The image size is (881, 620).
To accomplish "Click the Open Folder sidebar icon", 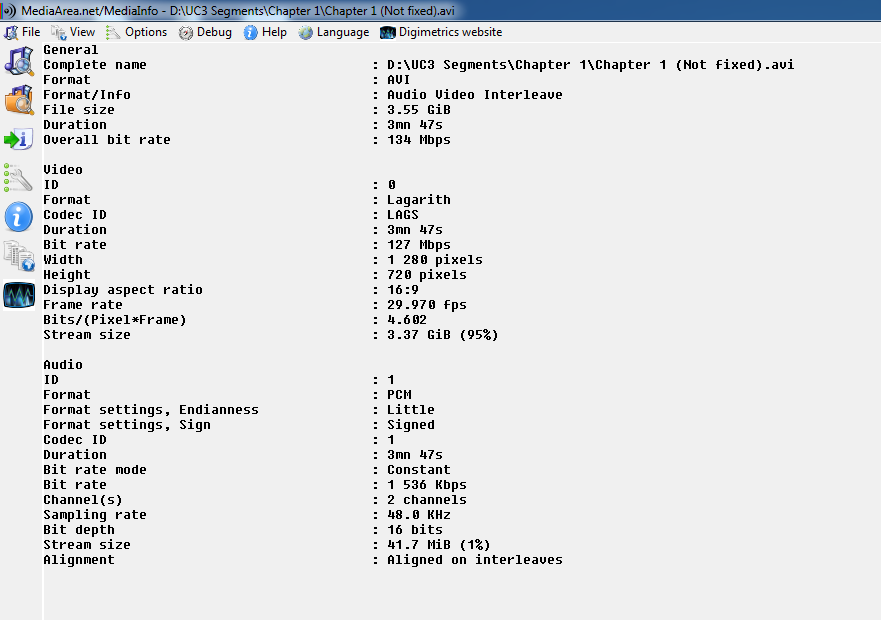I will (19, 100).
